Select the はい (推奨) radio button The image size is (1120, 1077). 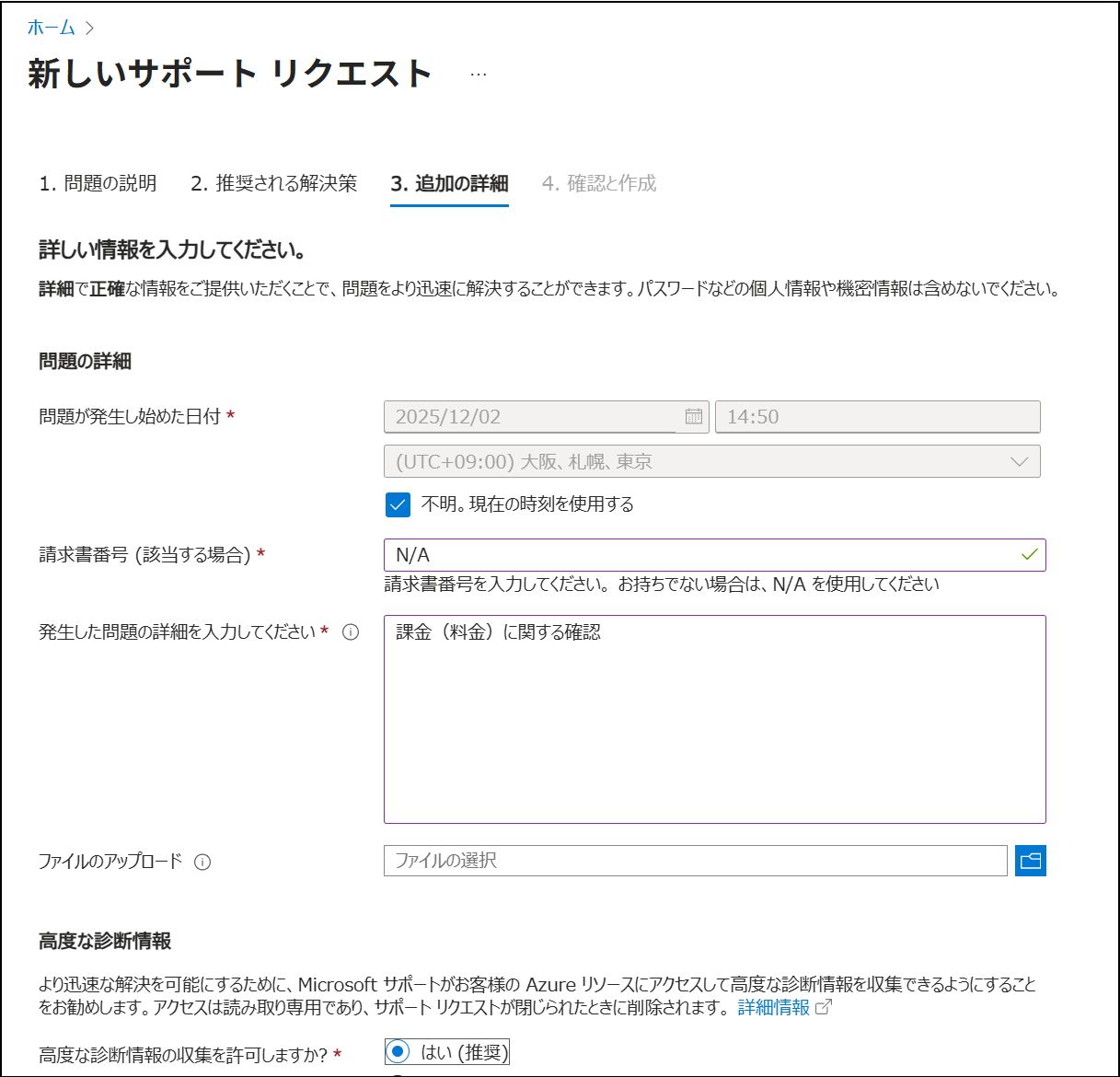tap(399, 1051)
